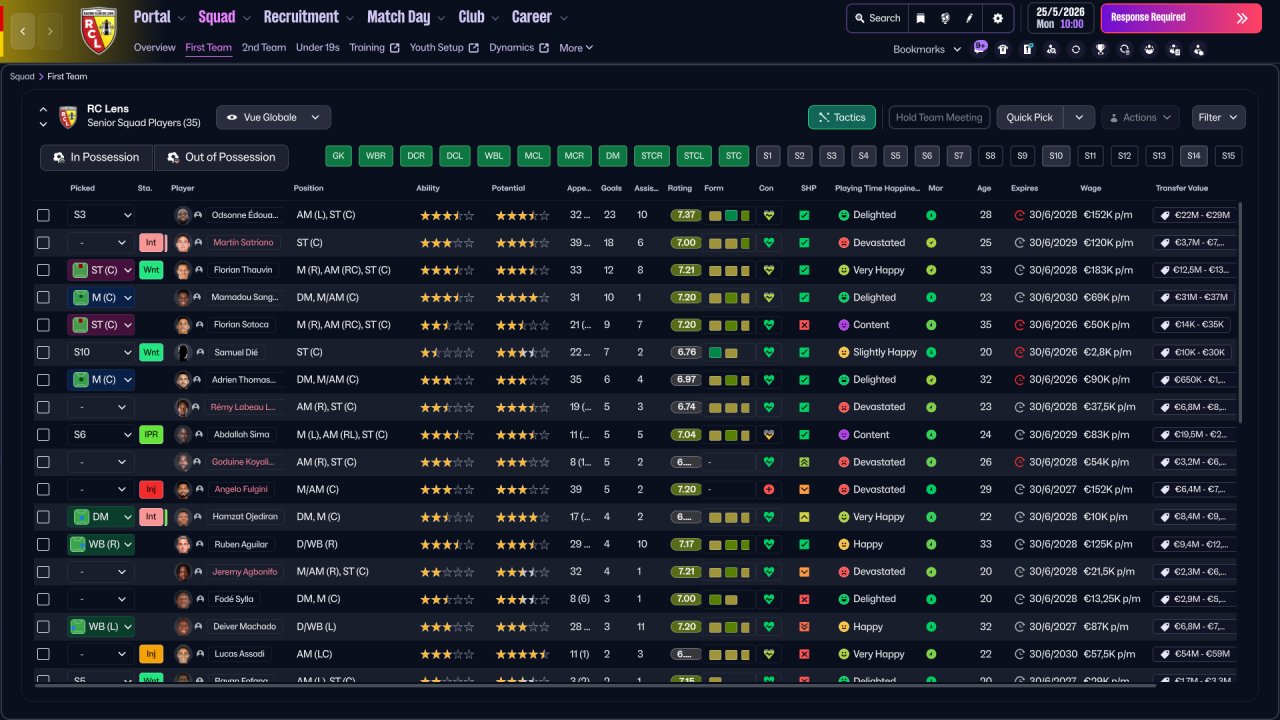This screenshot has width=1280, height=720.
Task: Switch to the Under 19s tab
Action: click(317, 47)
